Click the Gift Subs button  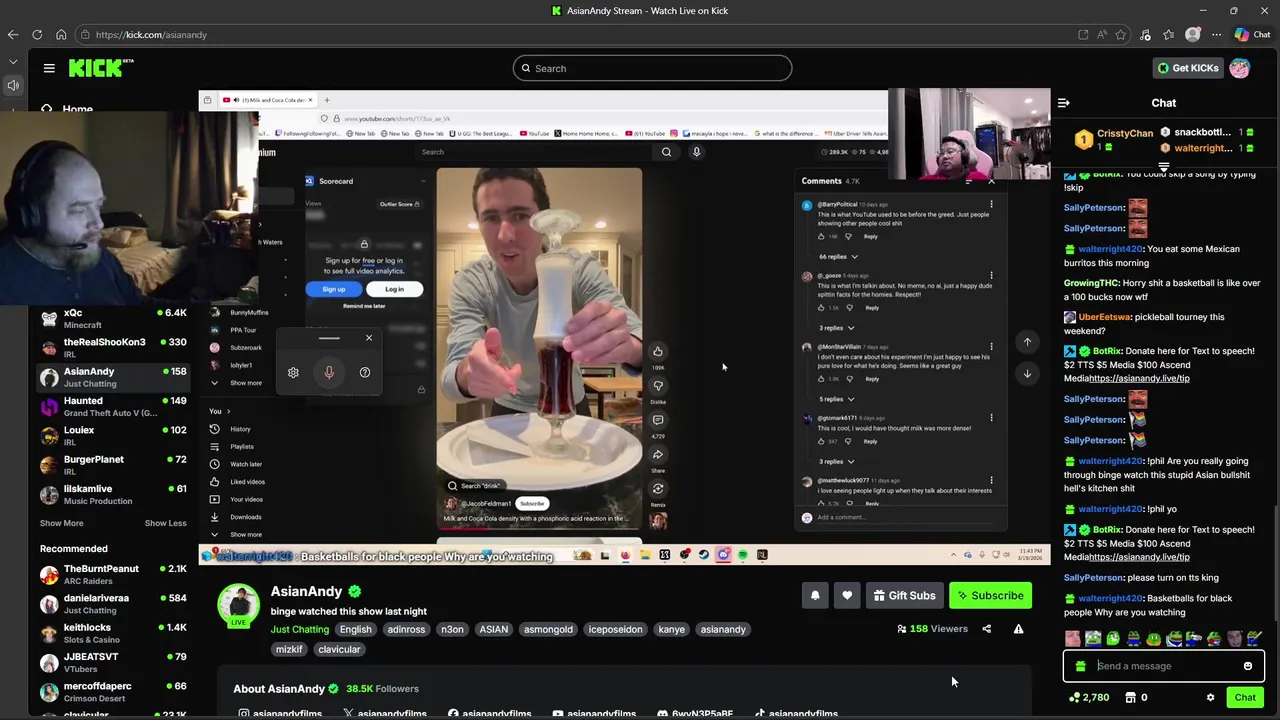pyautogui.click(x=904, y=596)
